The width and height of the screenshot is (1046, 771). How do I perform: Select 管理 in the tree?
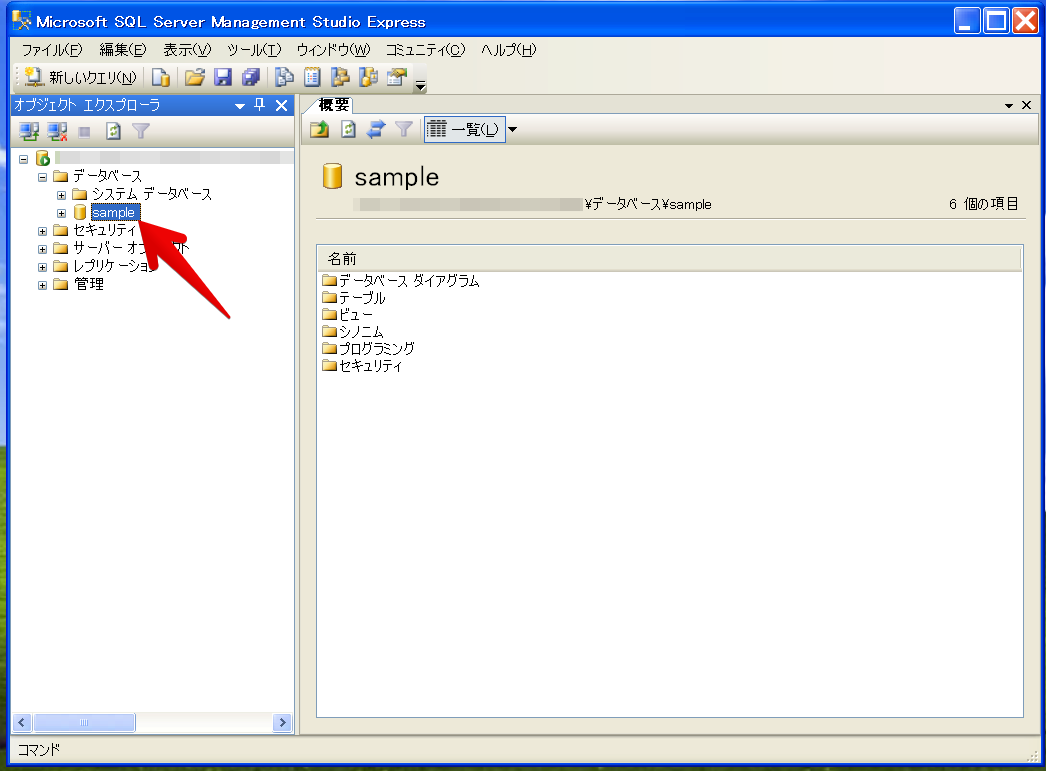89,284
